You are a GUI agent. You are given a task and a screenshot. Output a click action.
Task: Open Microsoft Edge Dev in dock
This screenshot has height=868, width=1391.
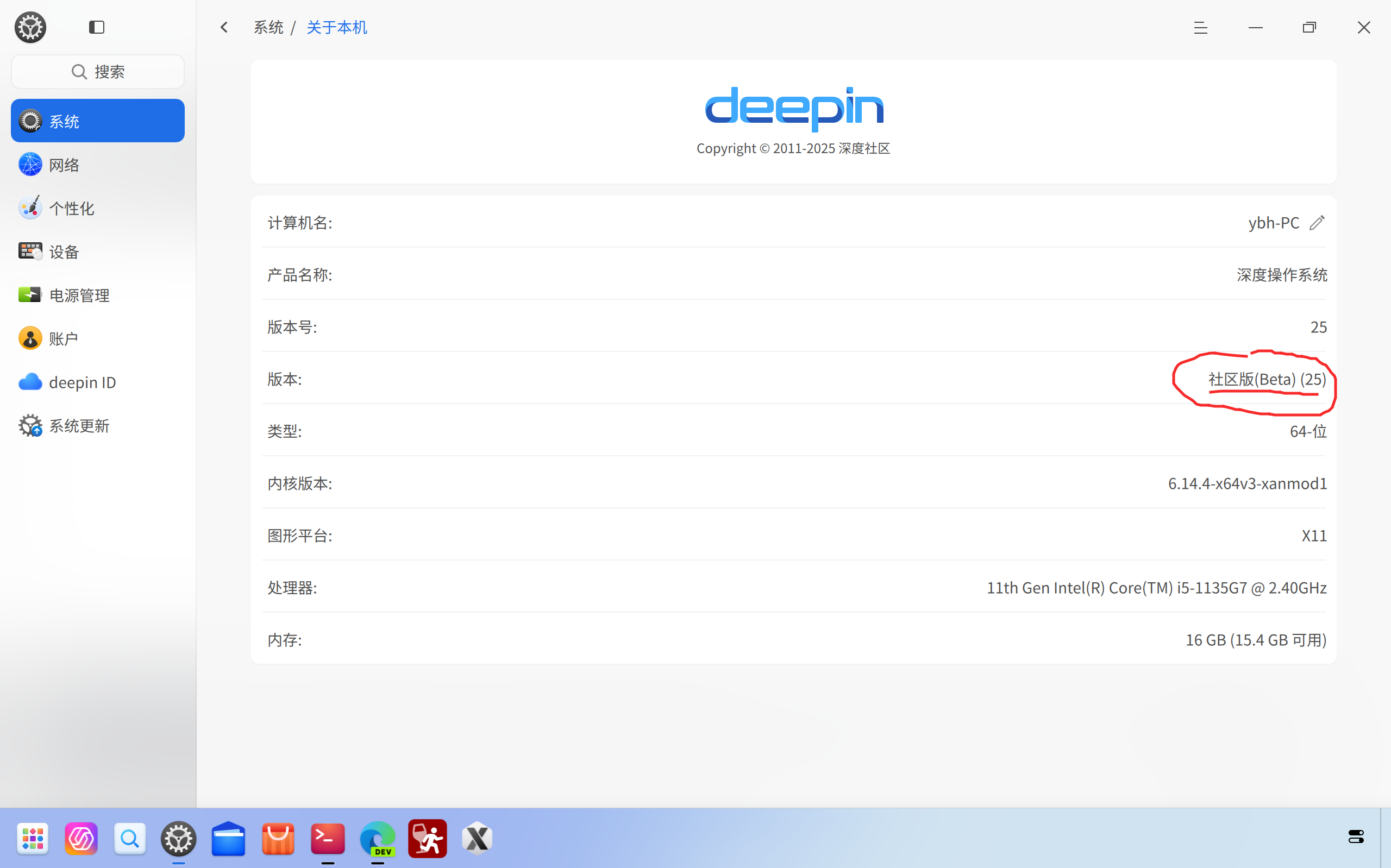point(377,839)
